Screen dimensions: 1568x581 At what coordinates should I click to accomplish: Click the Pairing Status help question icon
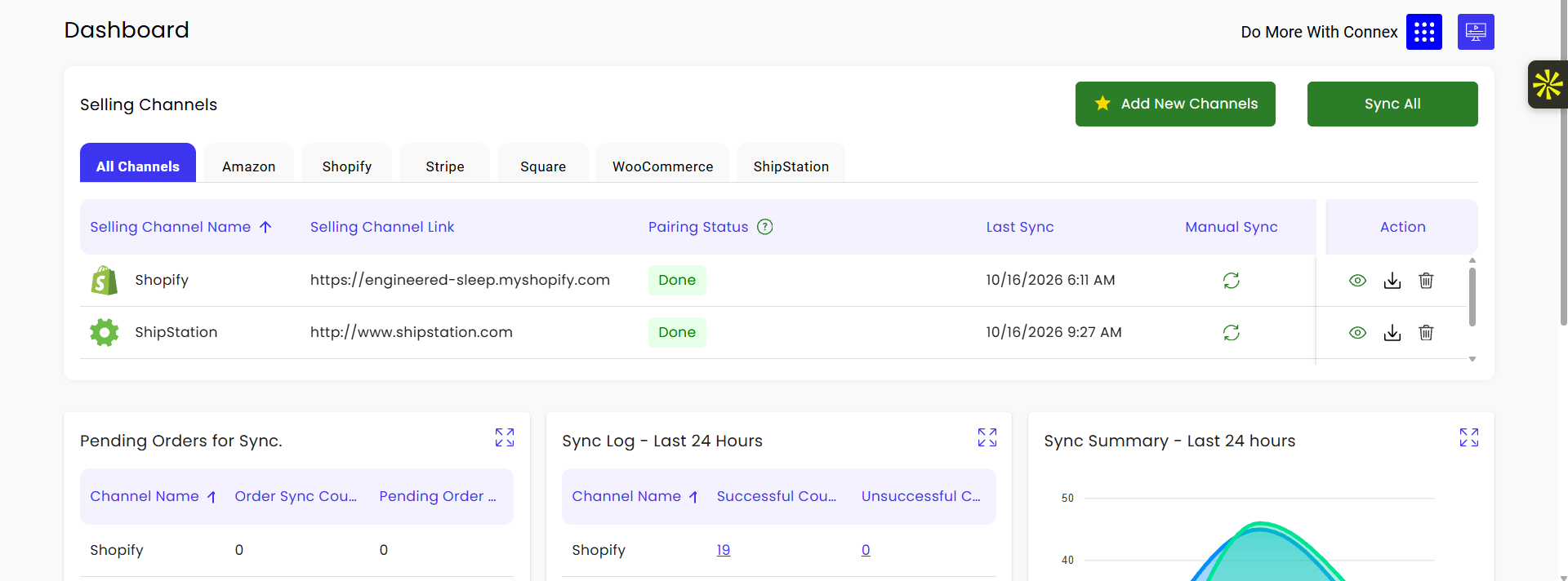tap(764, 227)
